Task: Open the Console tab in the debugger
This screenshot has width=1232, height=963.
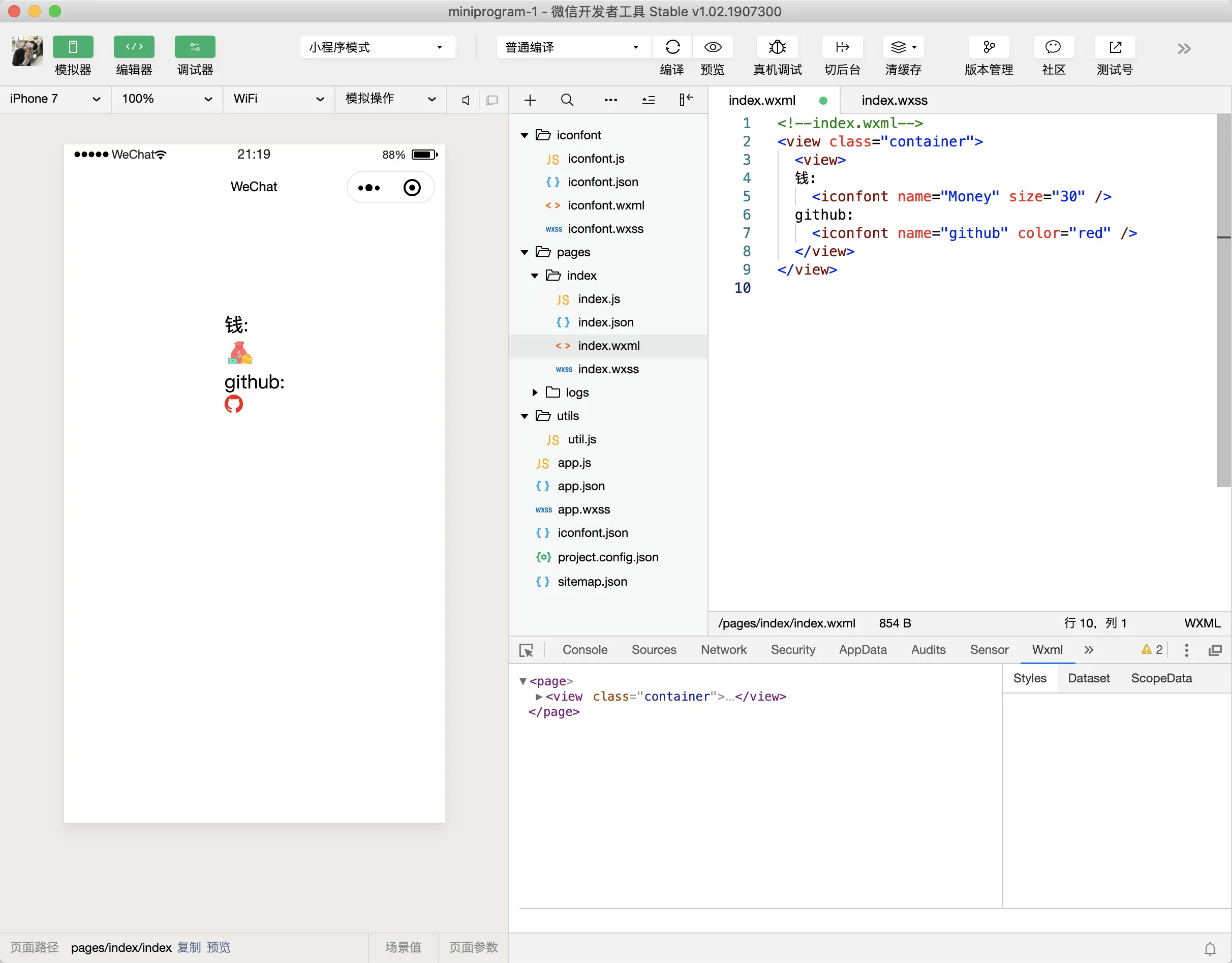Action: click(x=584, y=650)
